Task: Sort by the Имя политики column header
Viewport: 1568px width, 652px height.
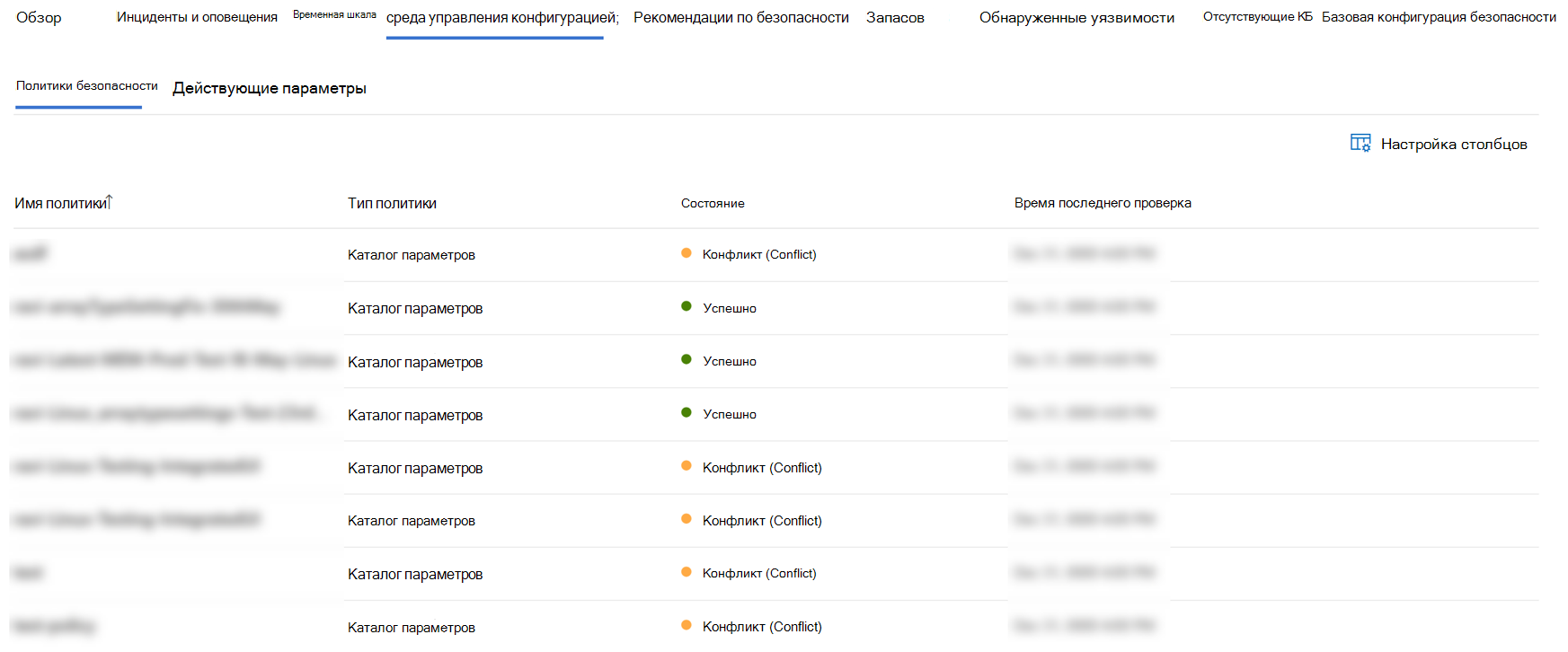Action: point(61,203)
